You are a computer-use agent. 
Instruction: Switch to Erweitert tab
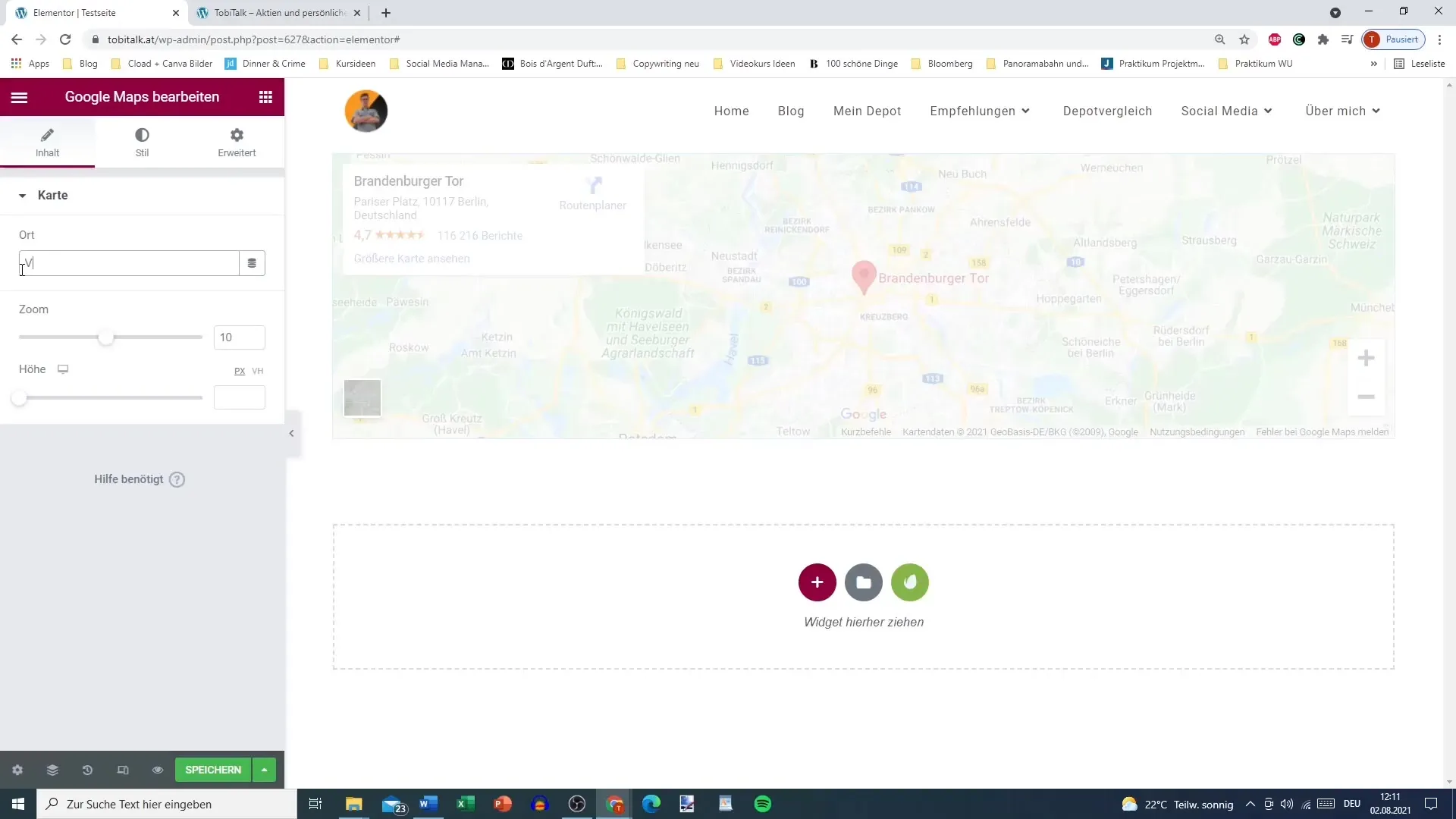(237, 142)
